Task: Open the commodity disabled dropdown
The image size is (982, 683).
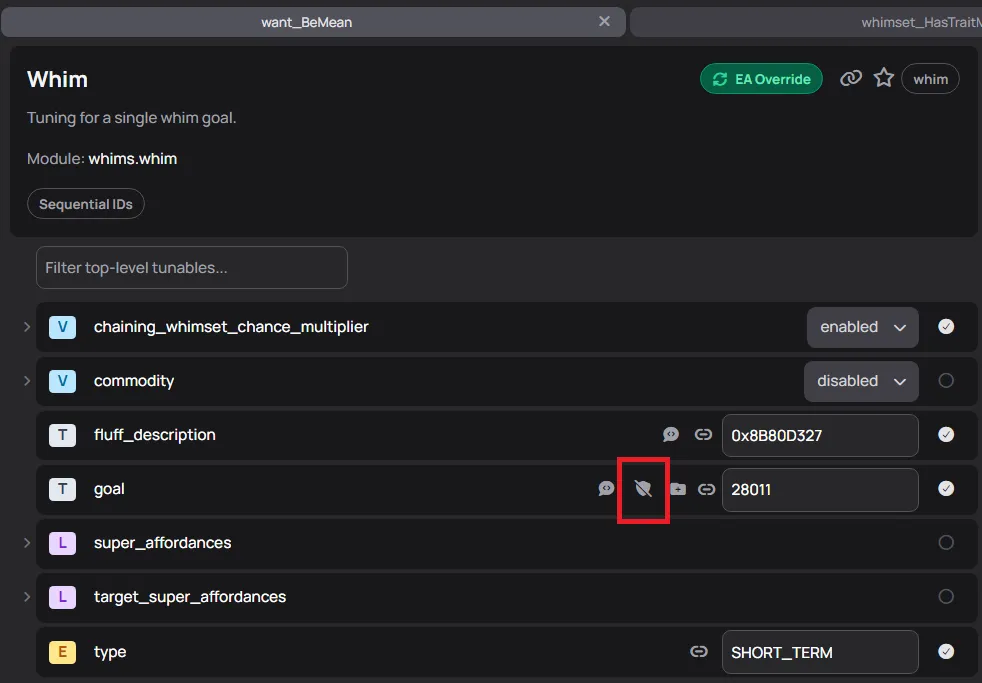Action: pyautogui.click(x=861, y=381)
